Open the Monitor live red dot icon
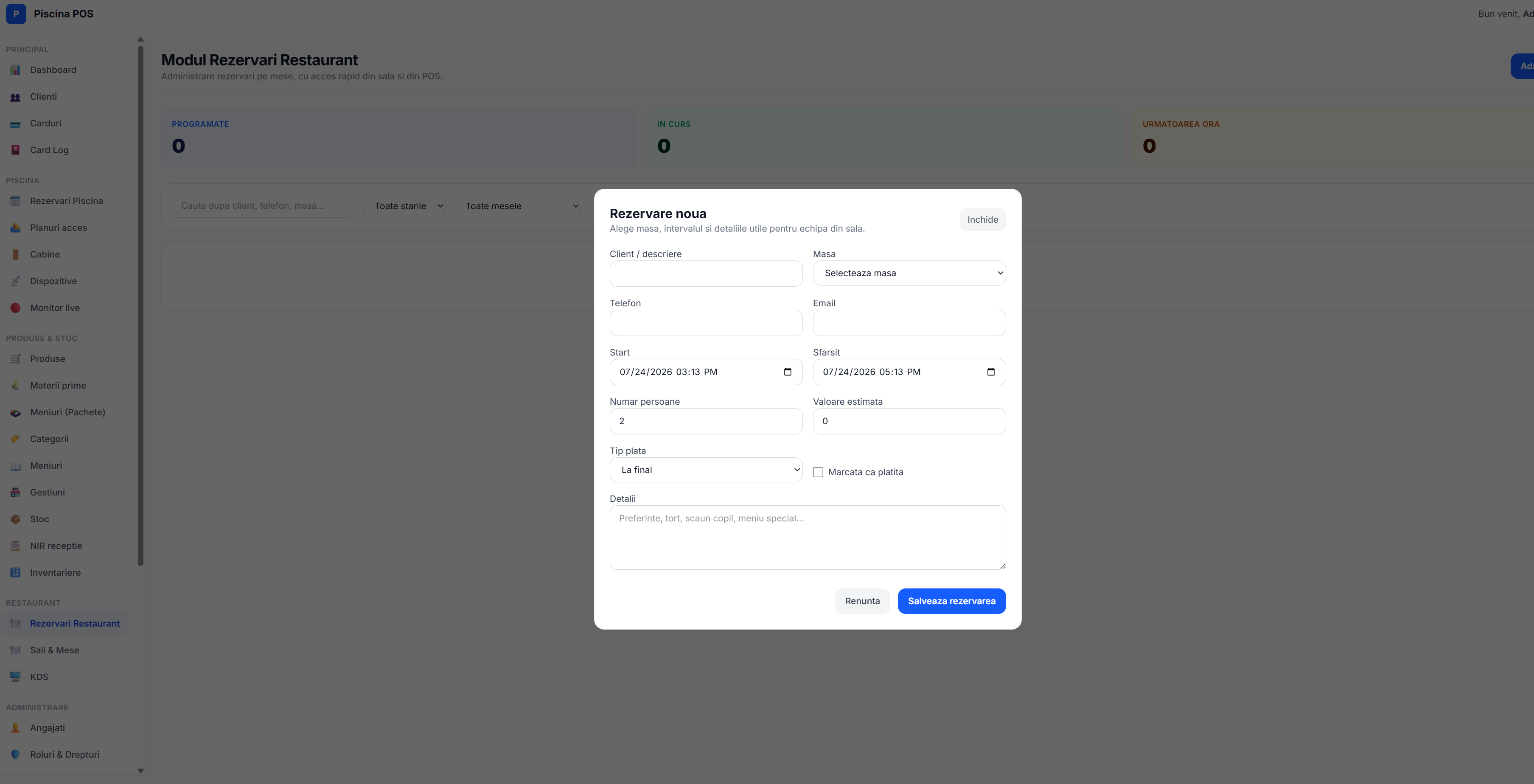 [x=15, y=308]
